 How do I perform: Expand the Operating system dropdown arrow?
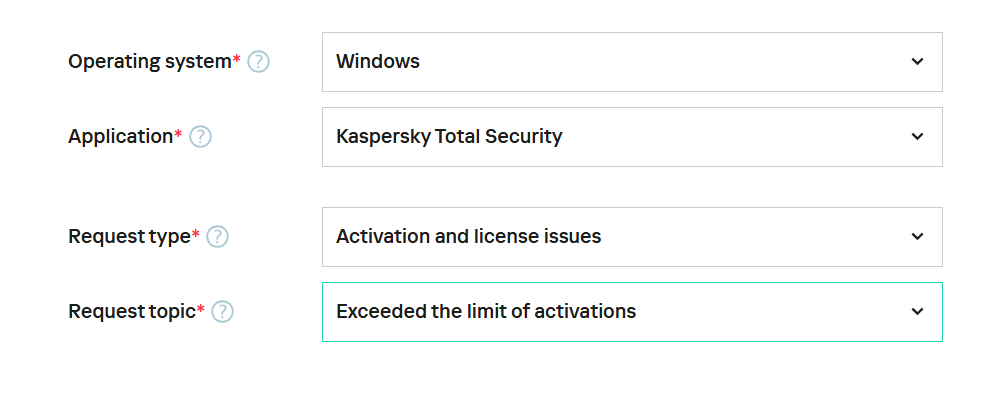coord(917,62)
